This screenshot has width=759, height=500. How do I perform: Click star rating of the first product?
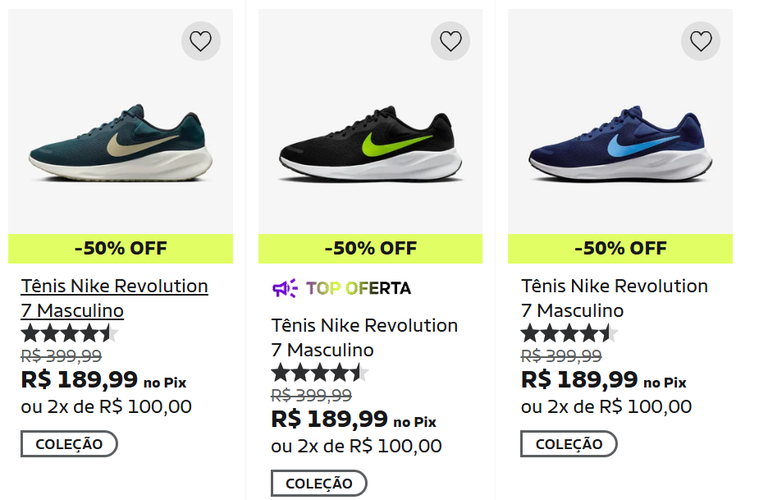[69, 333]
